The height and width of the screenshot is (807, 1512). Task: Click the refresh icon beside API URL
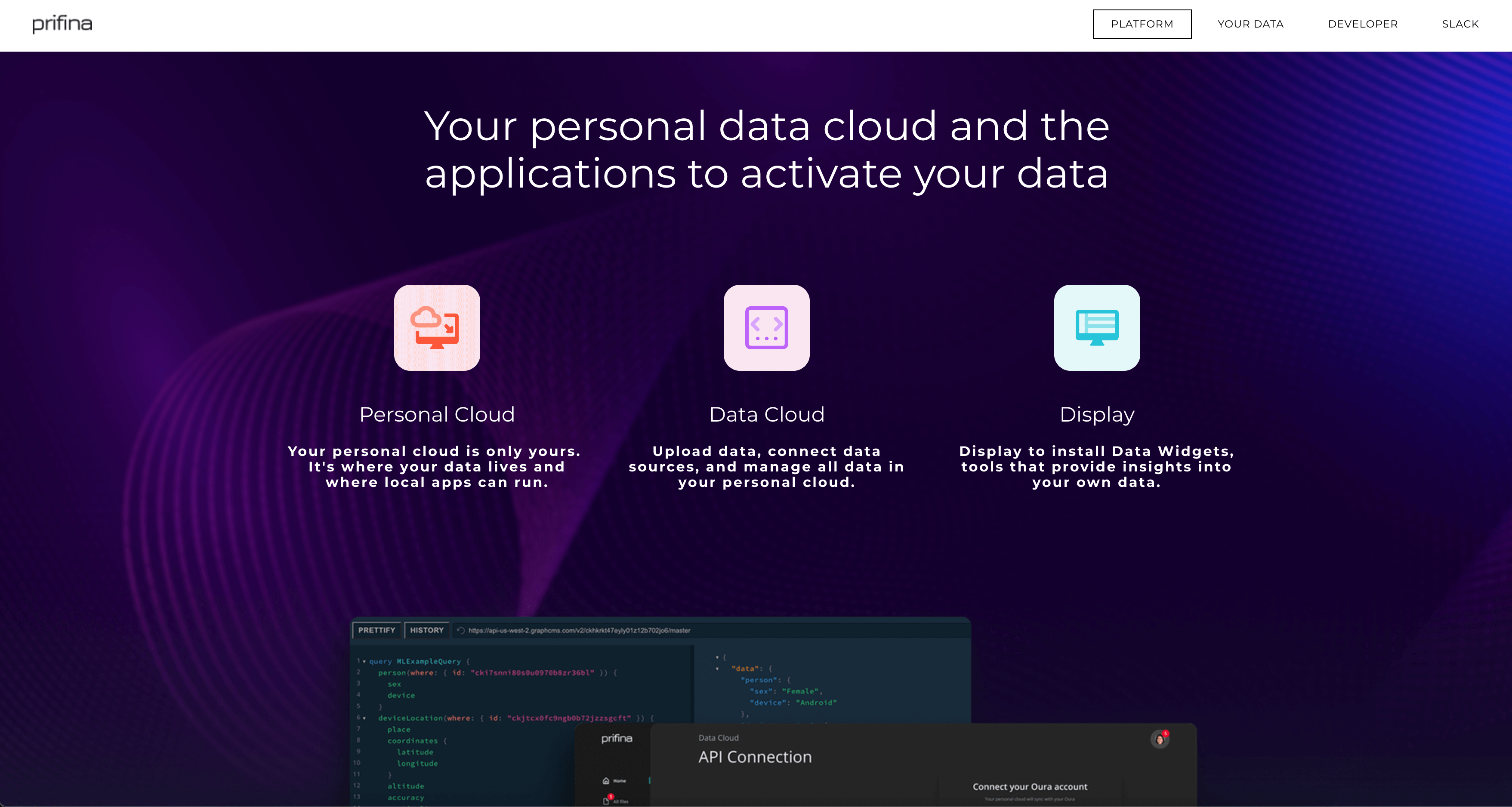pyautogui.click(x=461, y=631)
